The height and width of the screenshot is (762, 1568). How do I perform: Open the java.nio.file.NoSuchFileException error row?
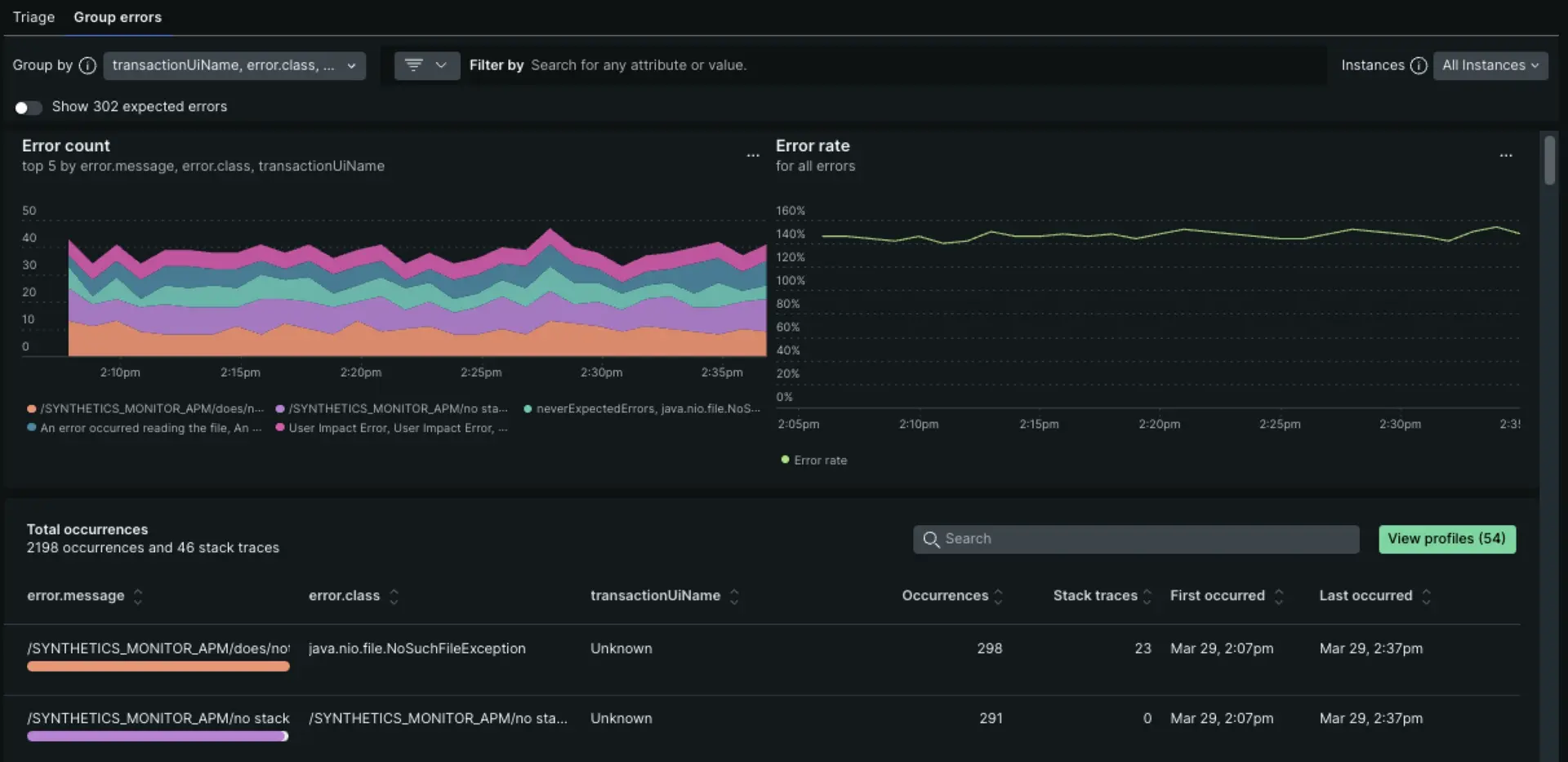(x=416, y=648)
